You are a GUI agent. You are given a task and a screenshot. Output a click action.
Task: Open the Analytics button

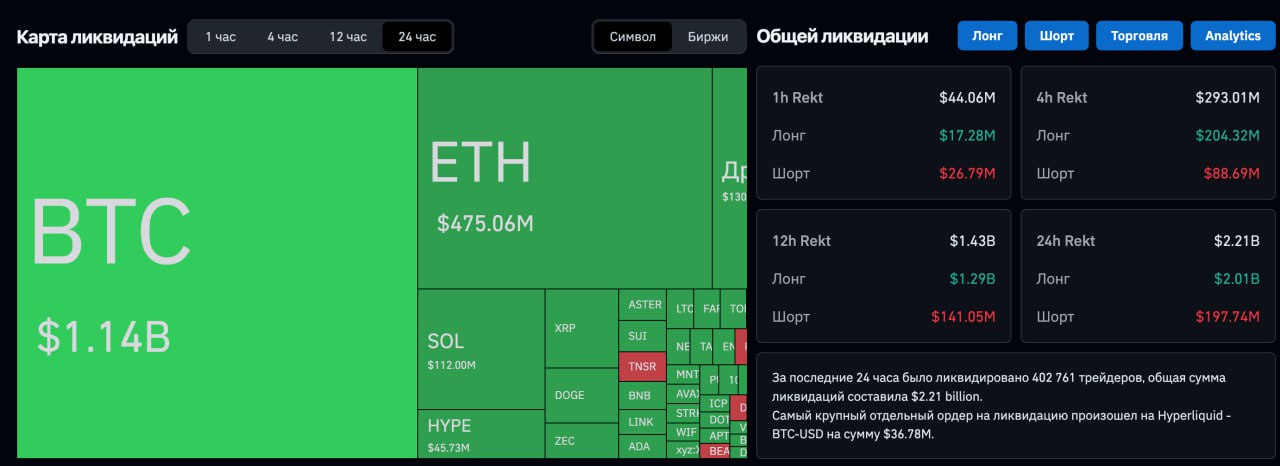[1232, 36]
